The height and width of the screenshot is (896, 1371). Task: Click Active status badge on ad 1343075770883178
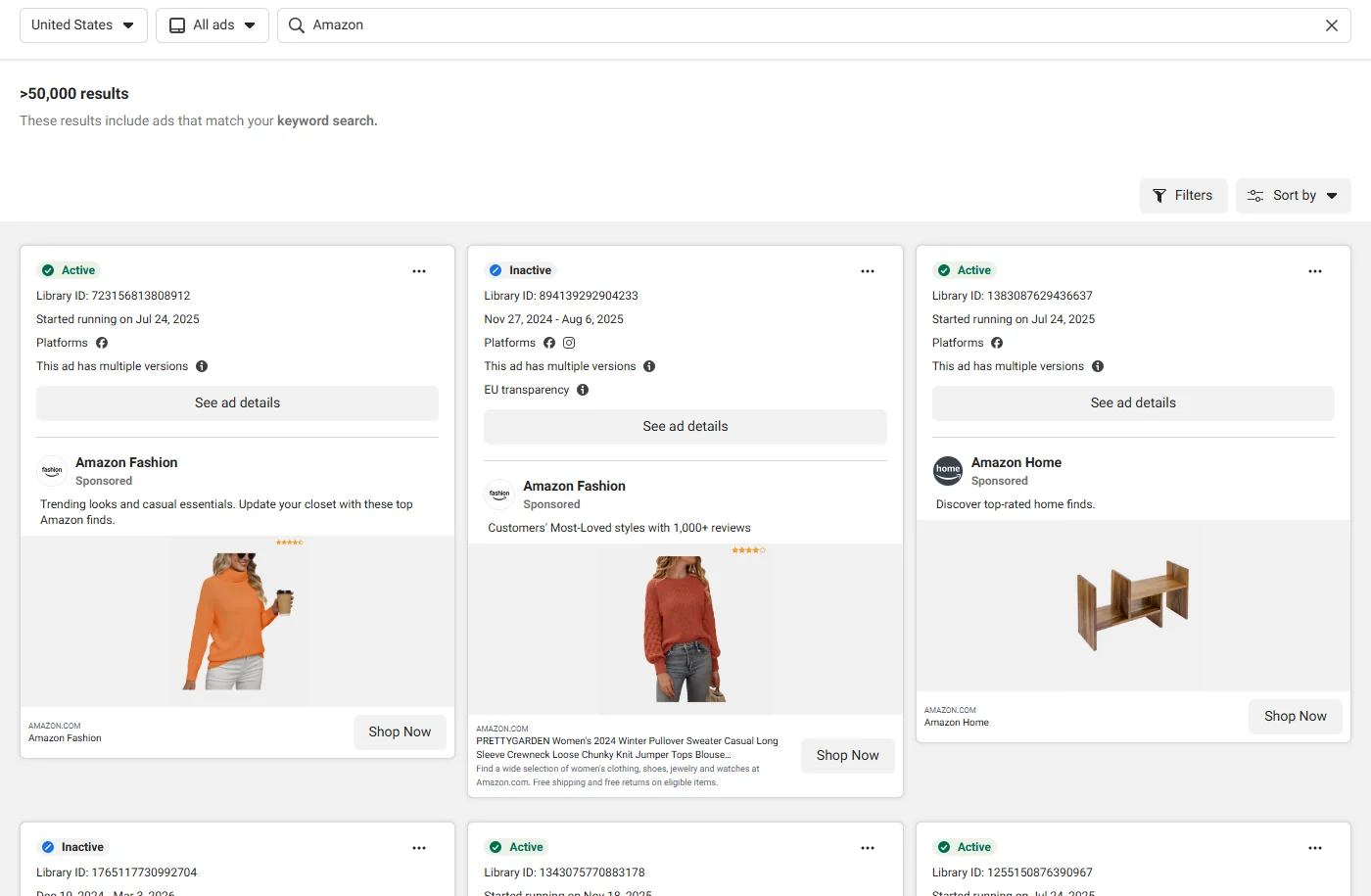[x=516, y=847]
